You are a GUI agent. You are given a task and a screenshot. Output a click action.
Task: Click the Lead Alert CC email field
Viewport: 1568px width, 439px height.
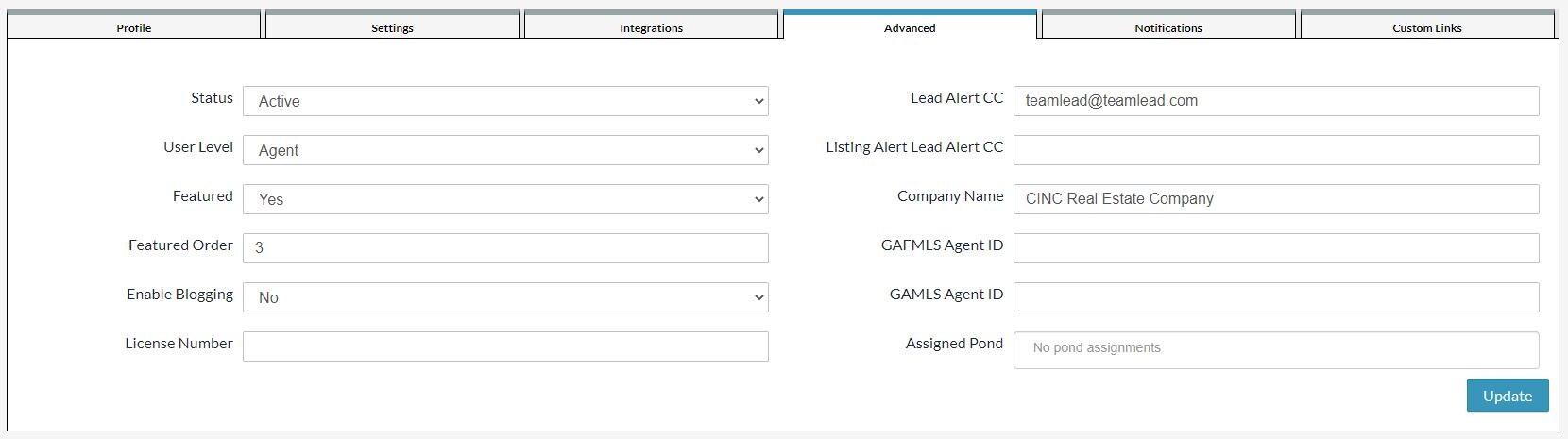point(1276,101)
